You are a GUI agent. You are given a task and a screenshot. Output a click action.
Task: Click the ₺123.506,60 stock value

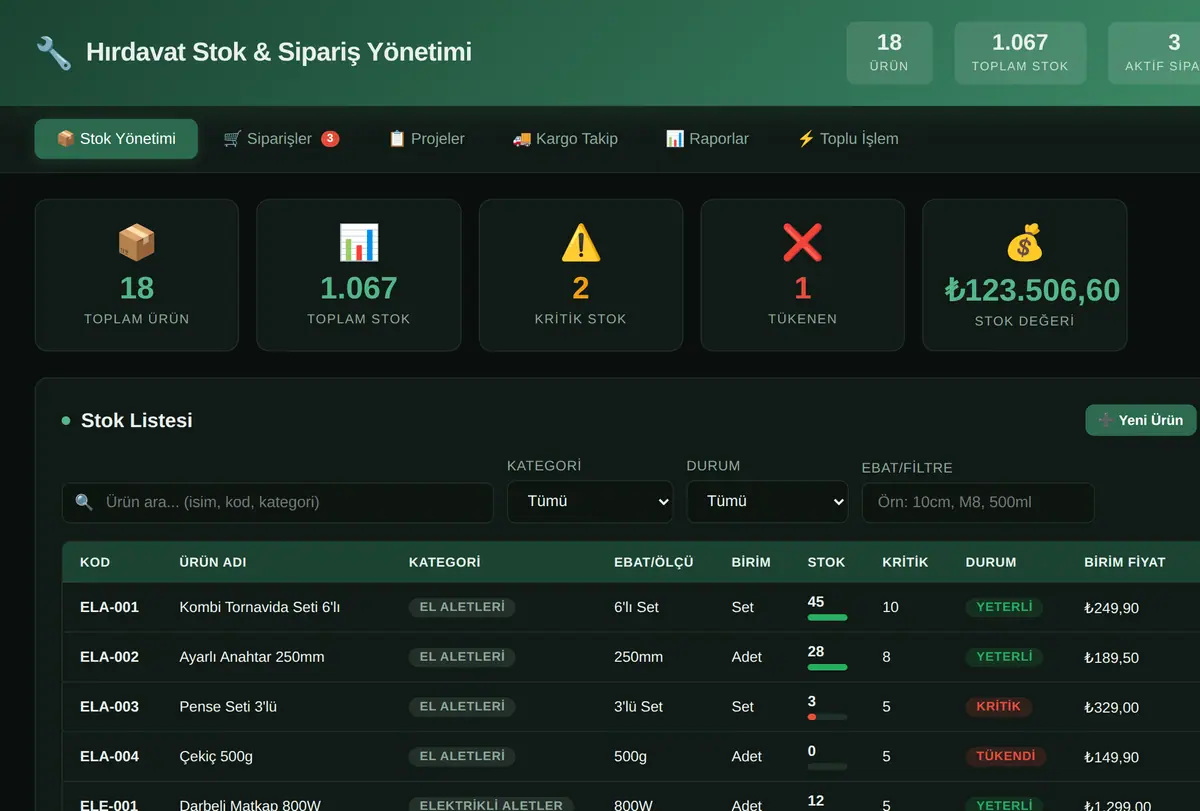(1032, 290)
